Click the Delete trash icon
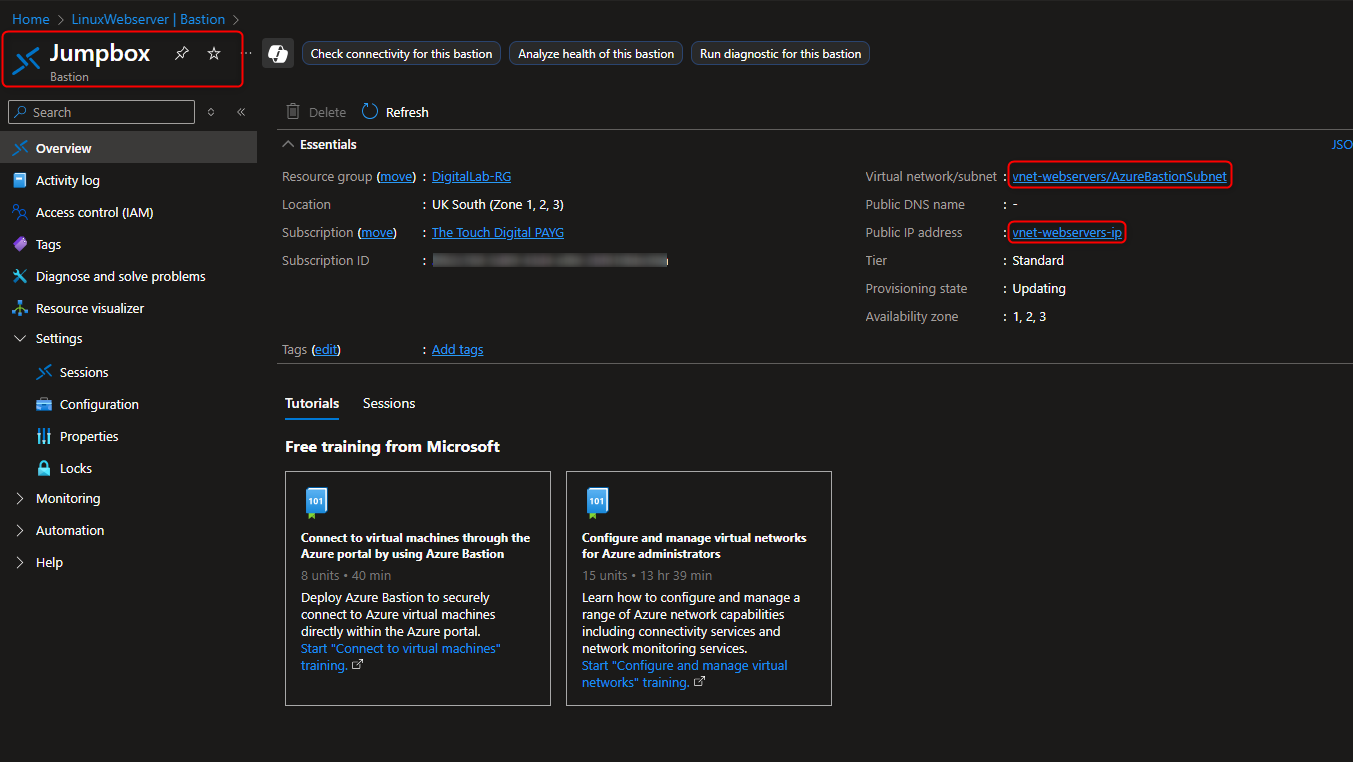This screenshot has height=762, width=1353. click(x=290, y=111)
